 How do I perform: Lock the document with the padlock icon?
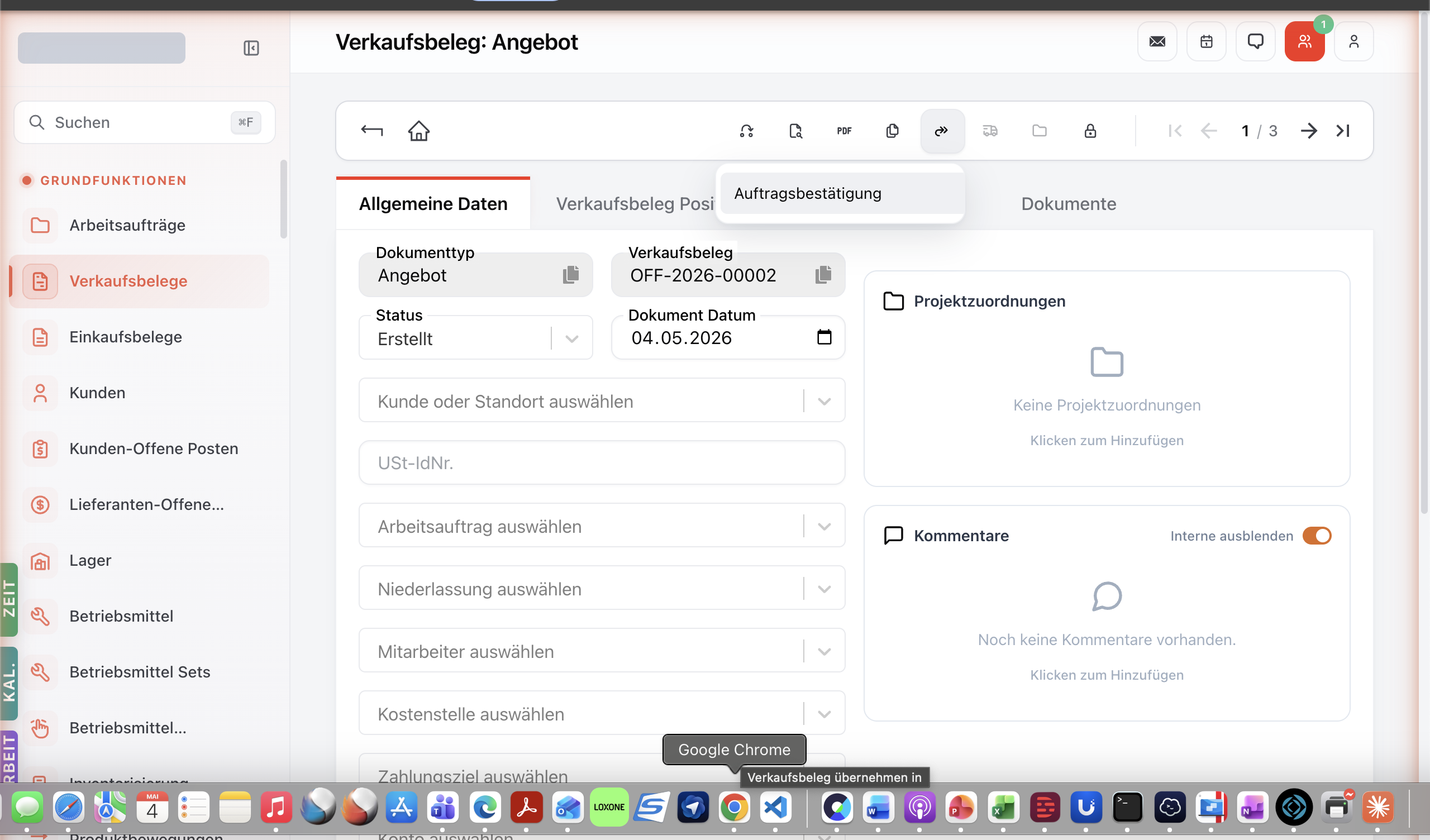click(1089, 131)
